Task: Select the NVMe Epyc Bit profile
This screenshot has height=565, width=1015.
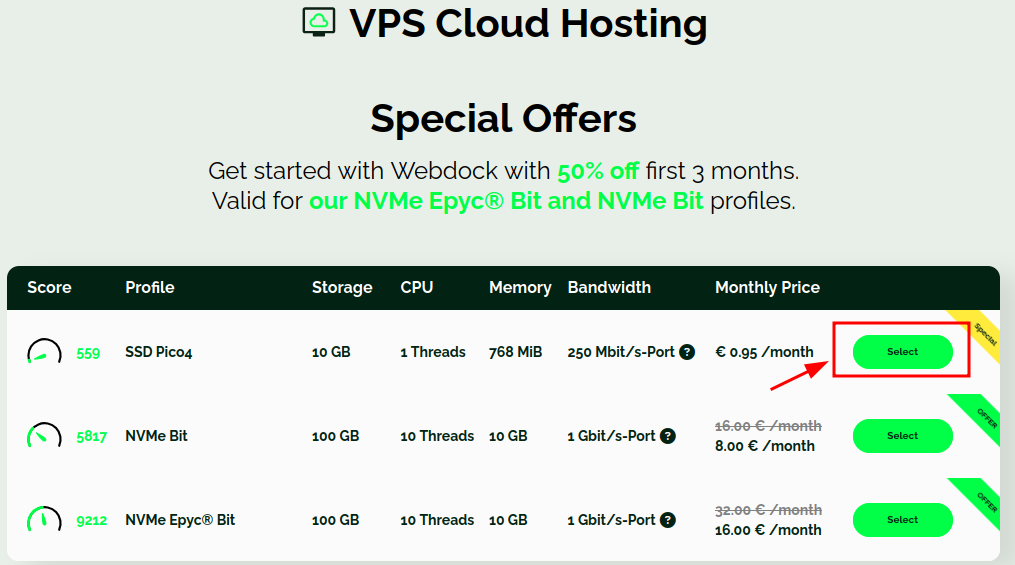Action: (x=902, y=520)
